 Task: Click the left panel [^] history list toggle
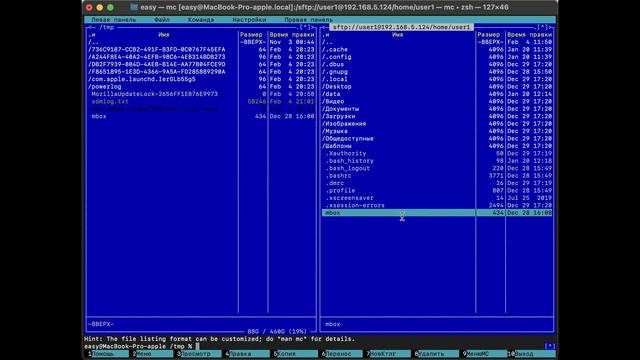[305, 27]
